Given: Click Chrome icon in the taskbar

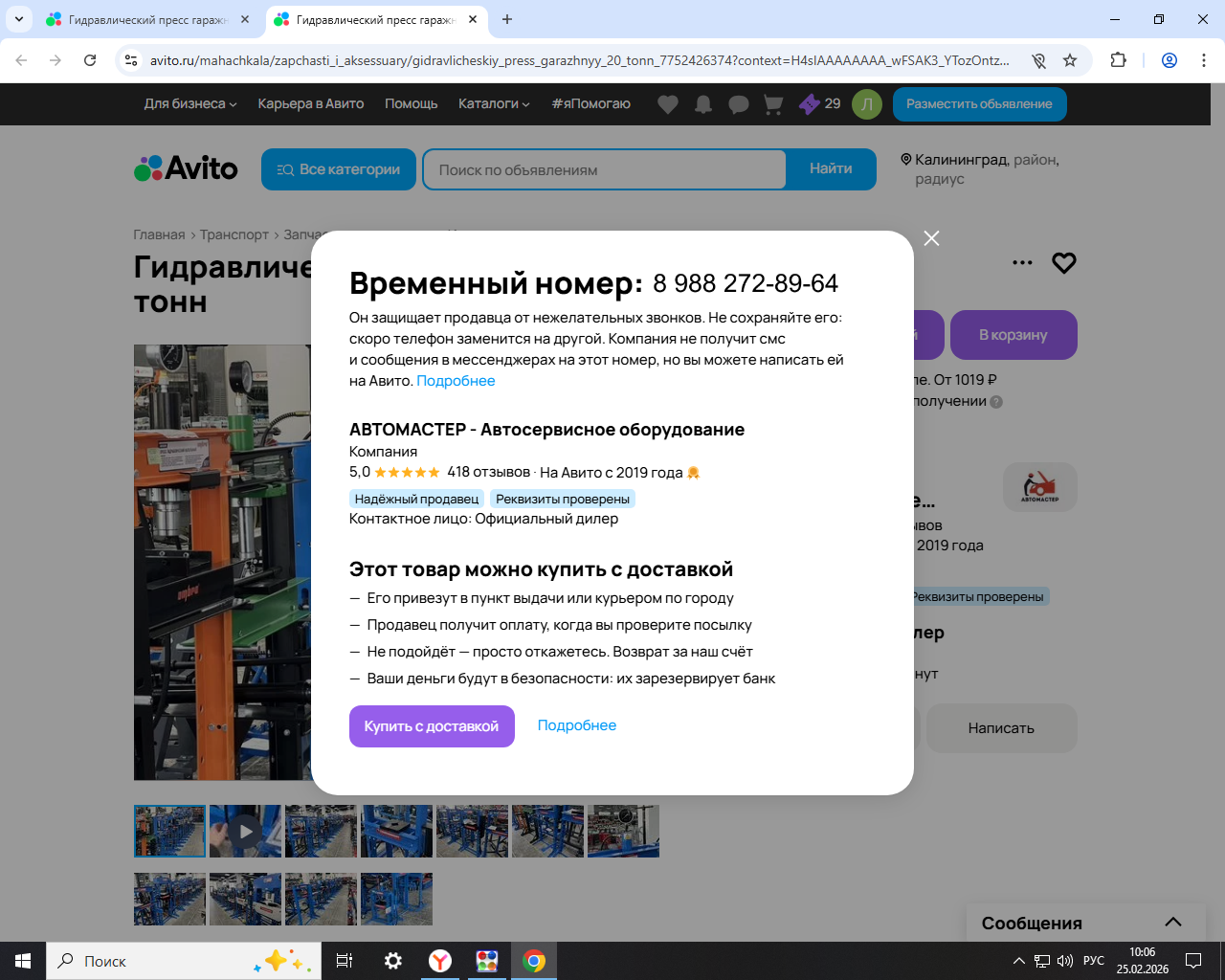Looking at the screenshot, I should coord(534,961).
